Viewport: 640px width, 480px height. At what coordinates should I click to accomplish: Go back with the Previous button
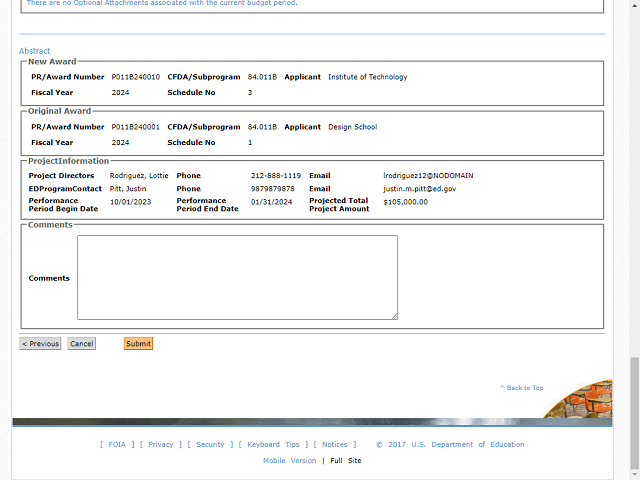tap(40, 344)
